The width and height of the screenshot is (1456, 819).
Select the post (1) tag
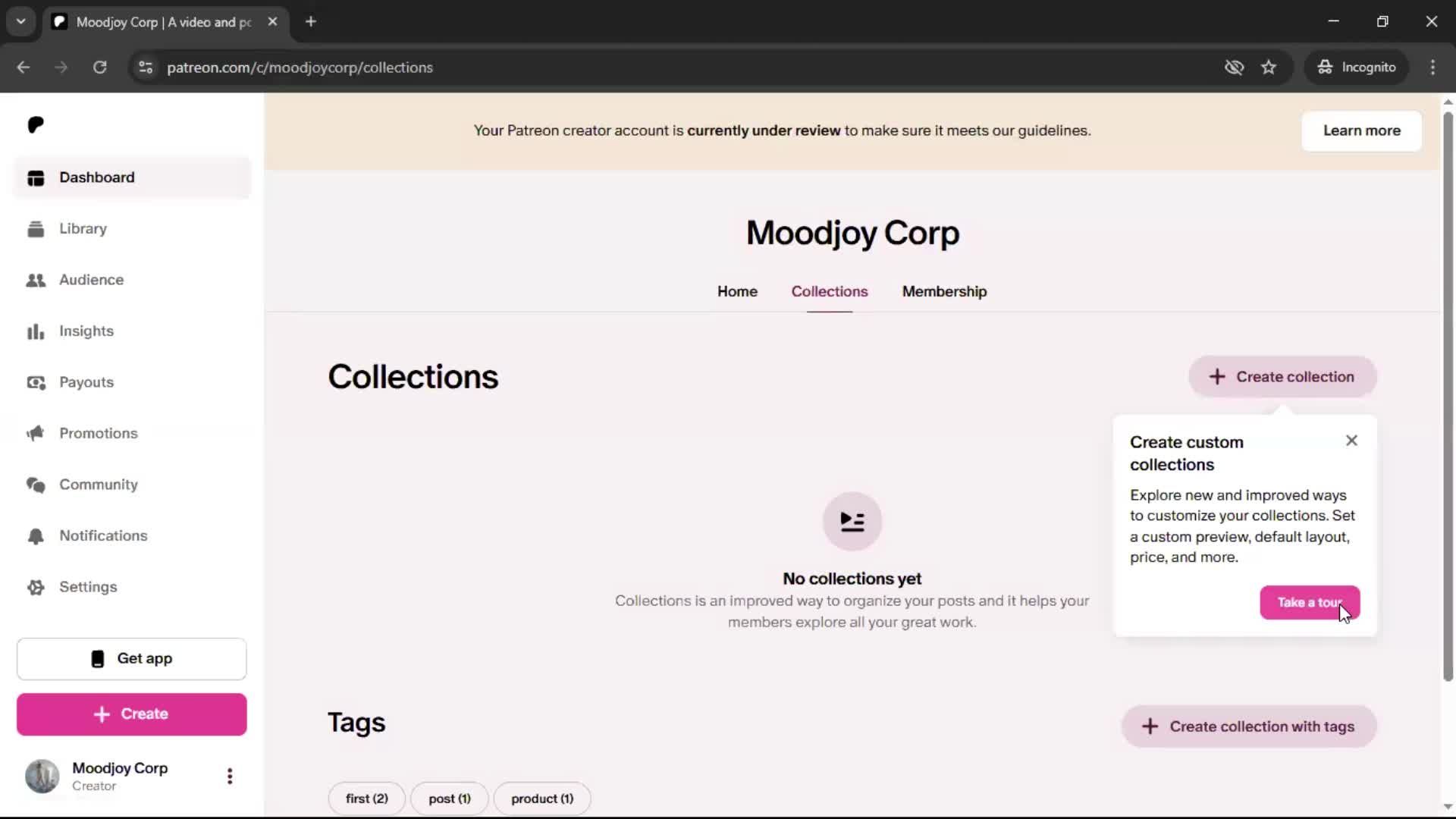click(x=450, y=799)
